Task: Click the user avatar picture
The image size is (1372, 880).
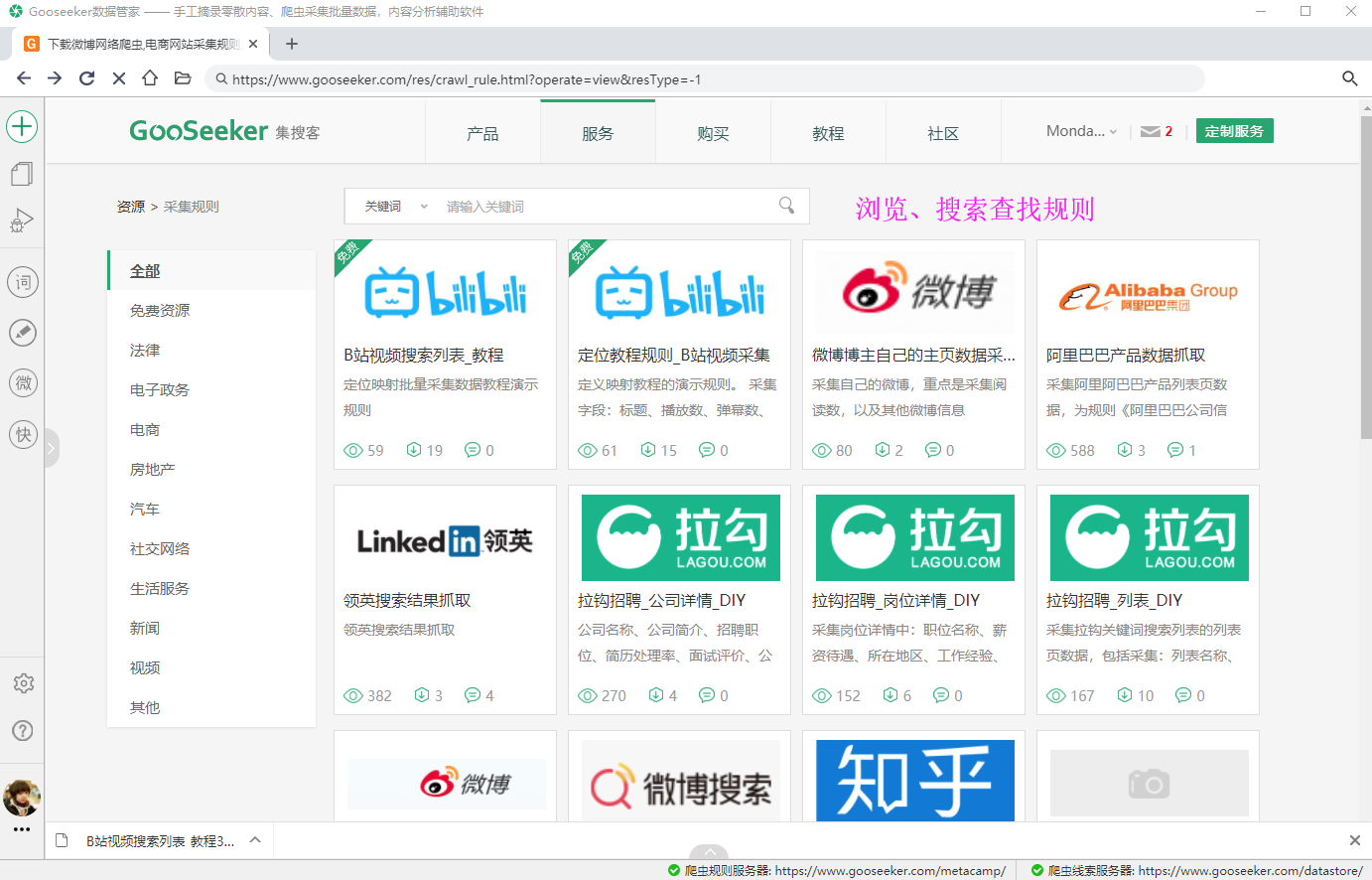Action: 22,798
